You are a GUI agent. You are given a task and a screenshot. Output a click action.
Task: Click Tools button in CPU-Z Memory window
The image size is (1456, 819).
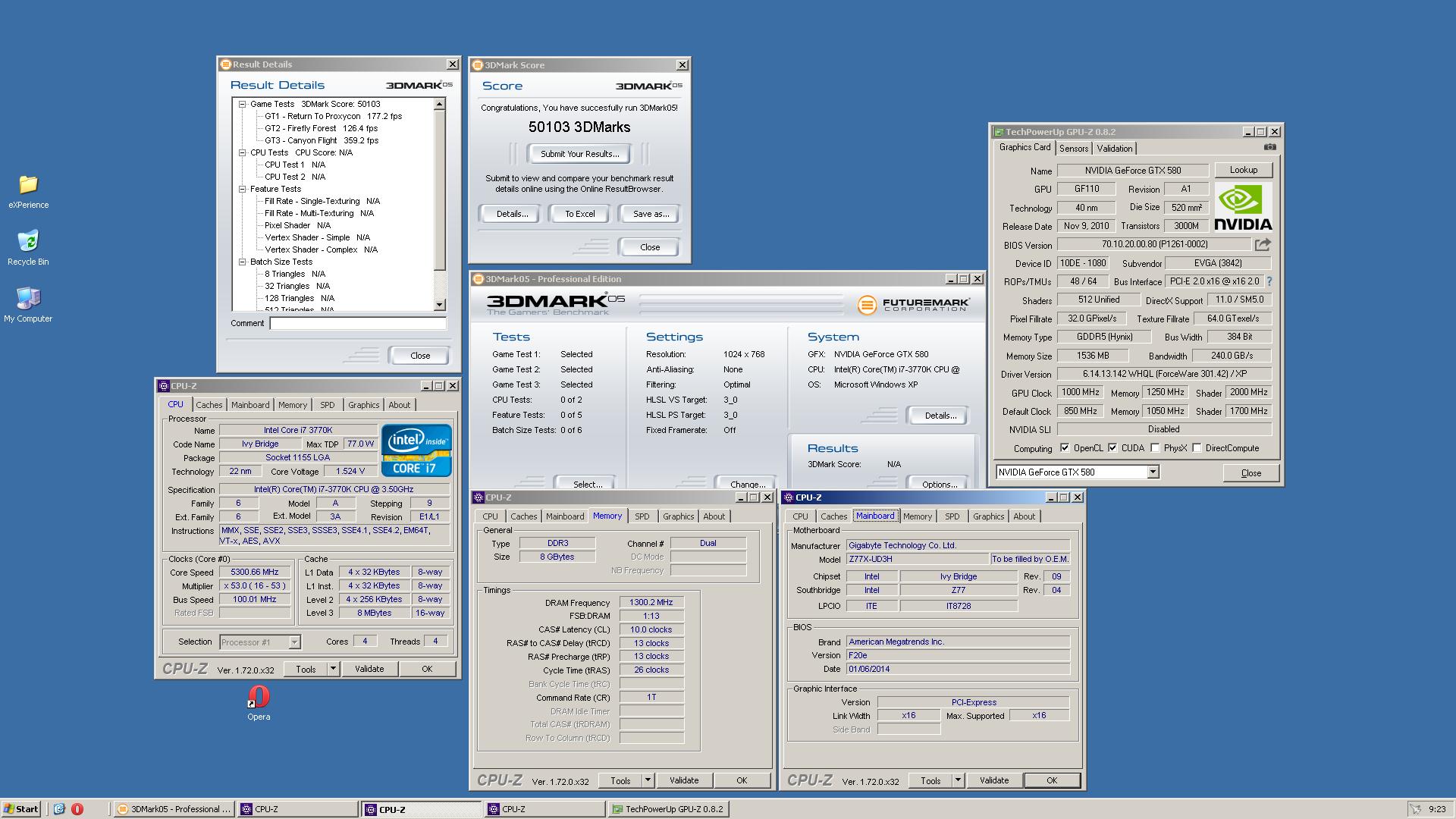620,780
